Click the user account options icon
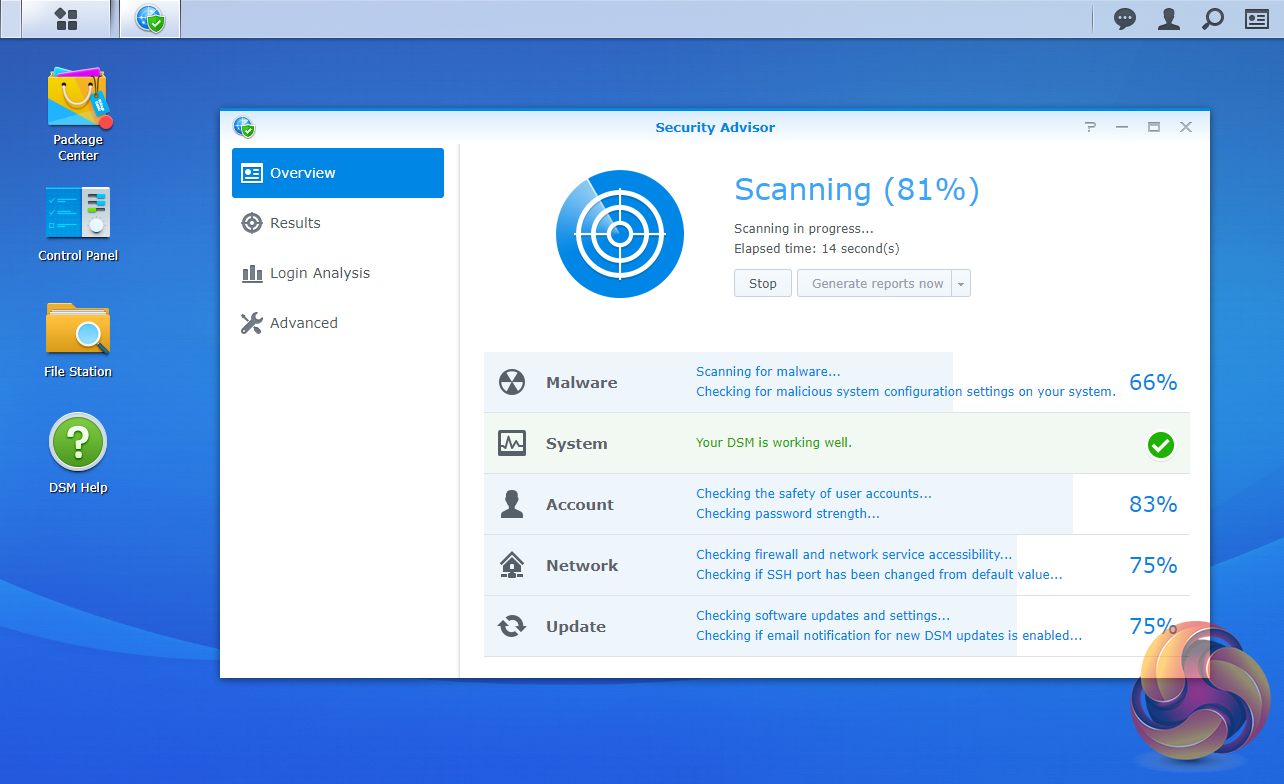This screenshot has width=1284, height=784. click(x=1168, y=19)
